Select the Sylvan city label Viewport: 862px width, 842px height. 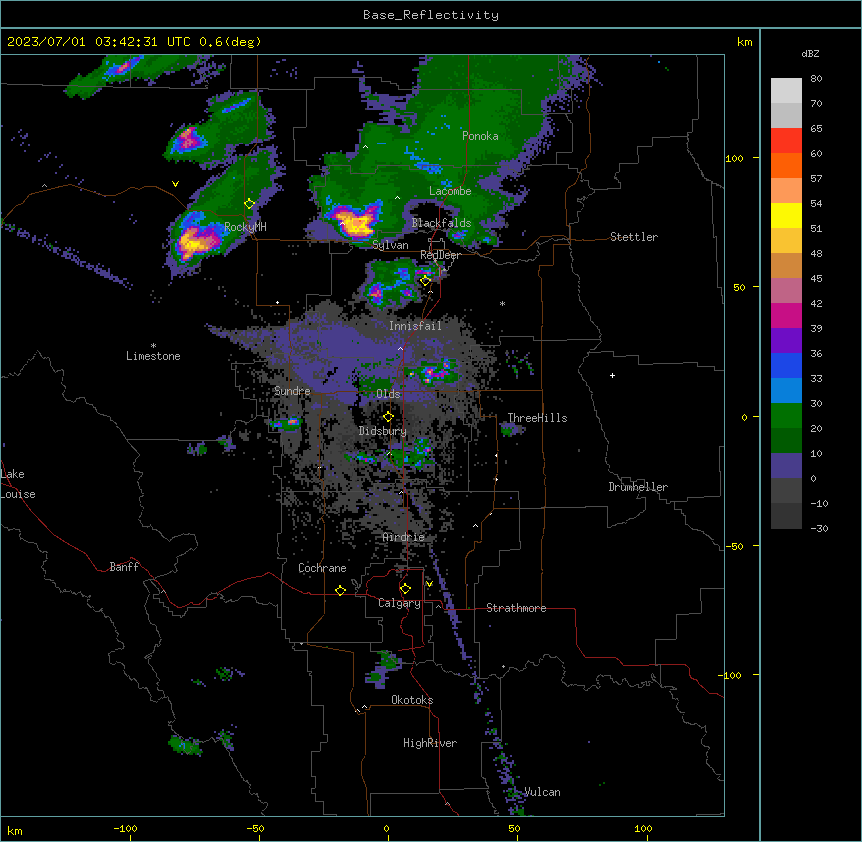click(390, 245)
